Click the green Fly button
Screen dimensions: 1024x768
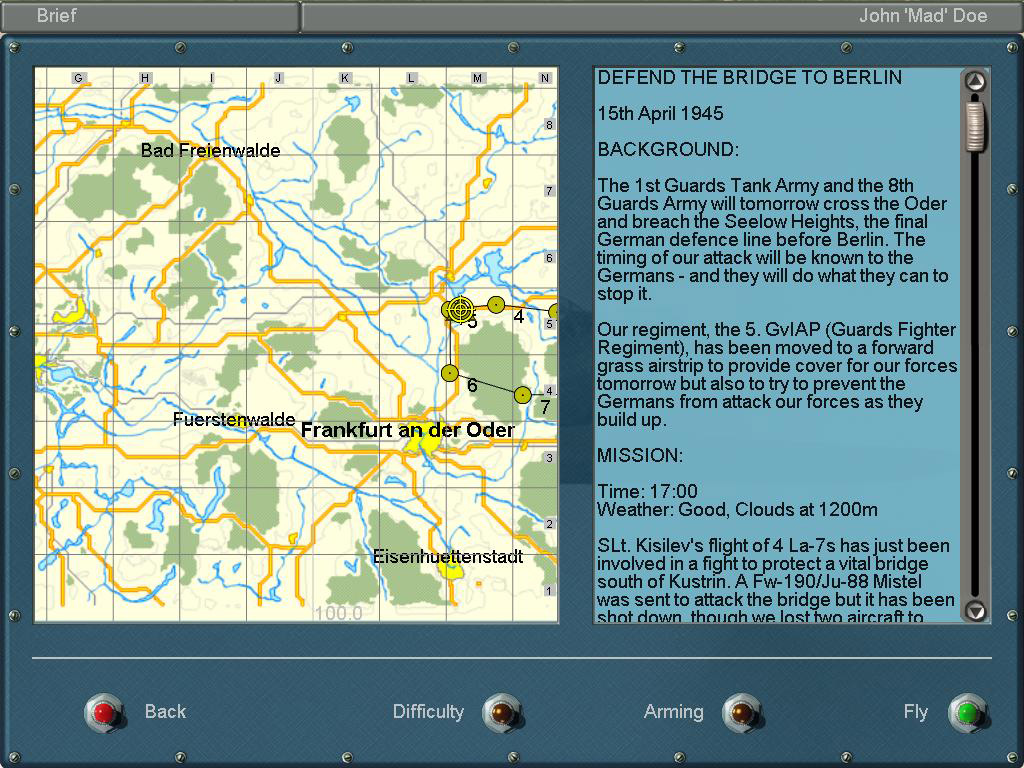968,712
